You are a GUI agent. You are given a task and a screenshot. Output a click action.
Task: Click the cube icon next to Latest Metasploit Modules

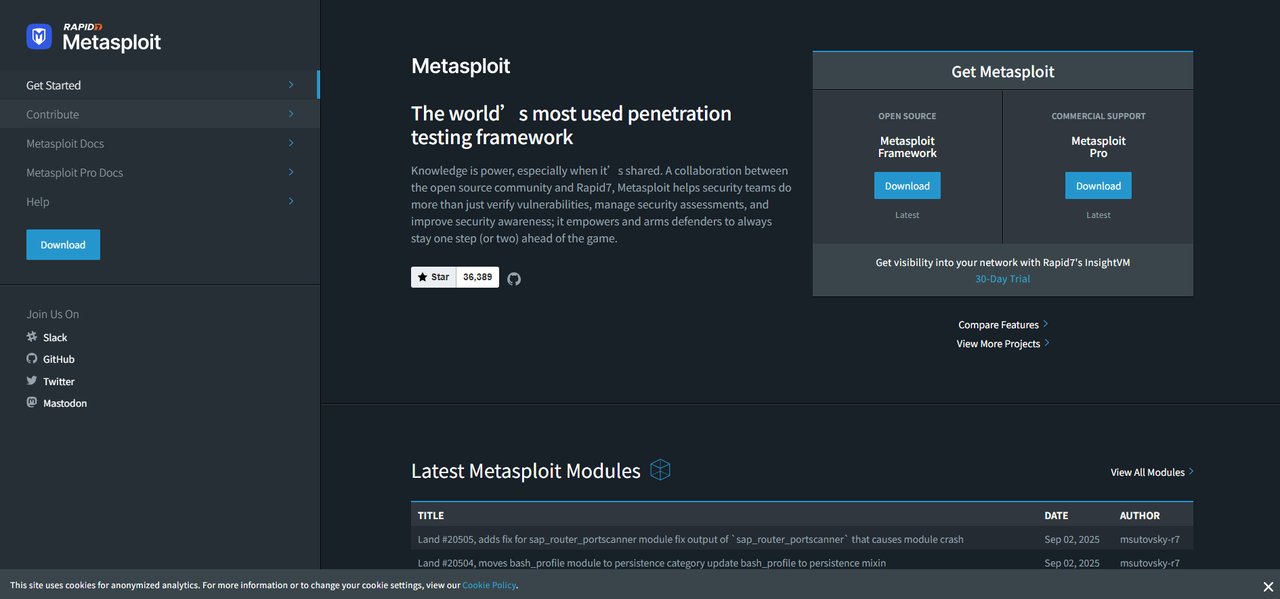click(660, 469)
